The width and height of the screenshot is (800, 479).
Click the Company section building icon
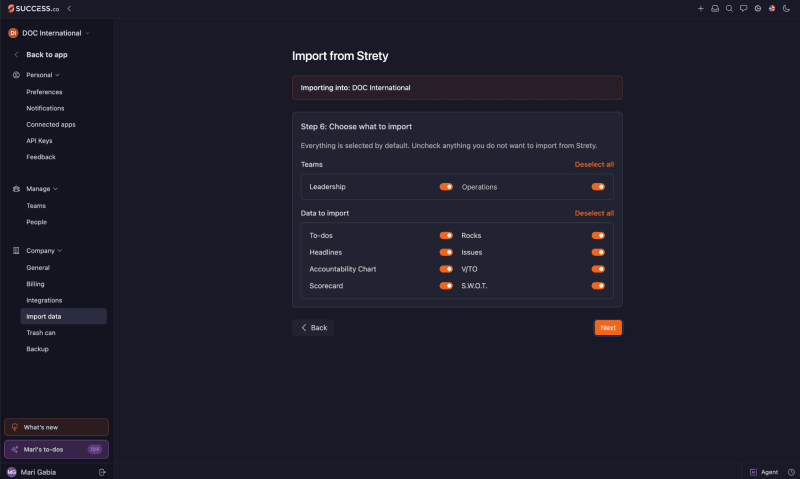(16, 250)
